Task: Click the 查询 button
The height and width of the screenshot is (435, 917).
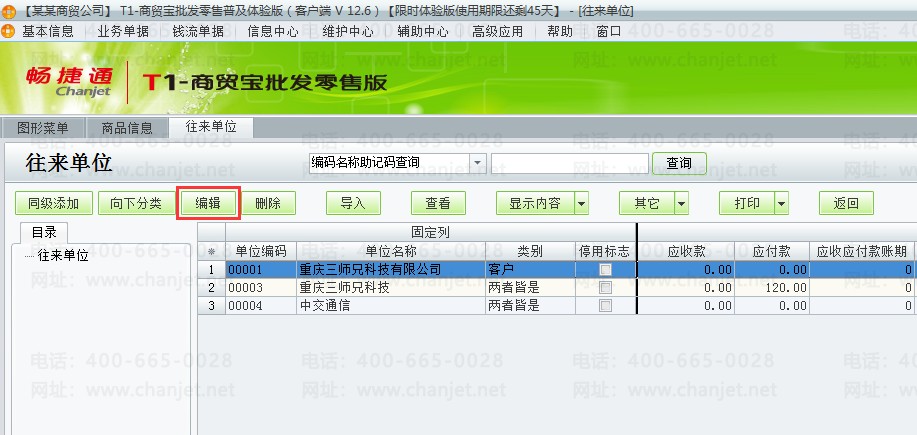Action: tap(679, 163)
